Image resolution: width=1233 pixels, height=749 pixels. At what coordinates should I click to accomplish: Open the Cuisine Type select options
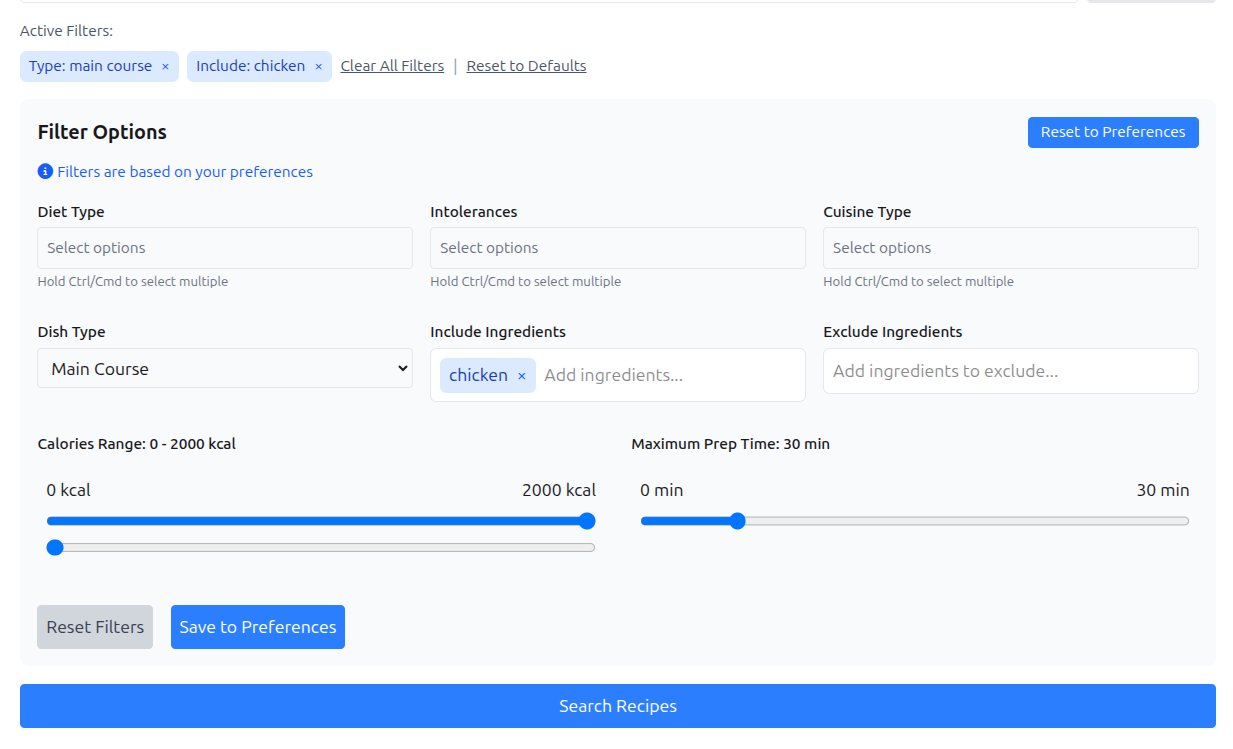[x=1010, y=248]
